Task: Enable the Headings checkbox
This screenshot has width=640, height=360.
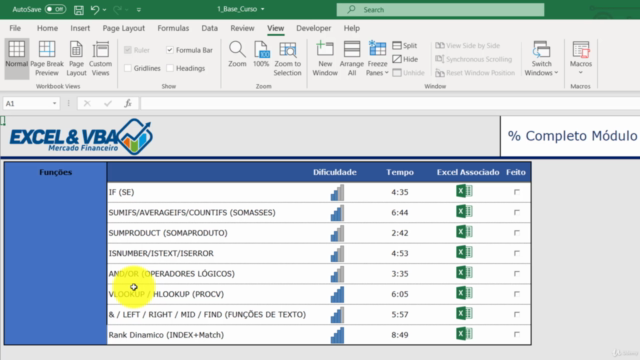Action: (170, 68)
